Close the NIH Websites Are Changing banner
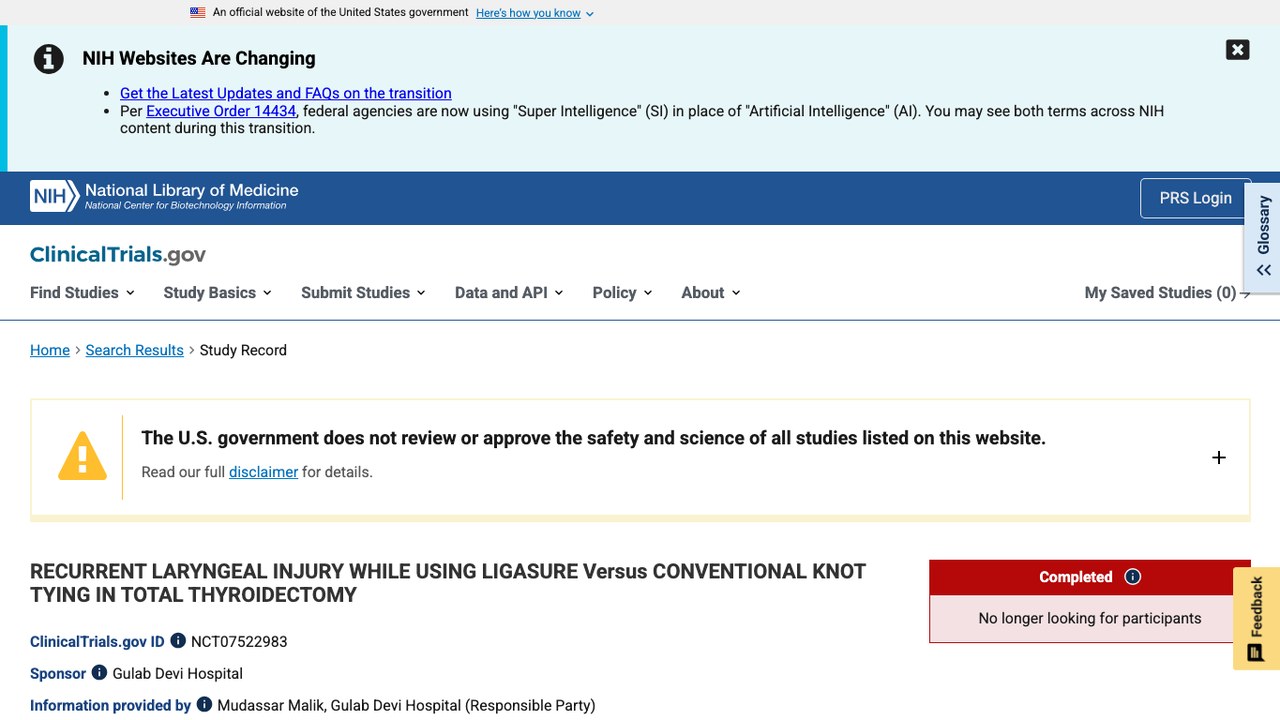Image resolution: width=1280 pixels, height=720 pixels. coord(1237,50)
